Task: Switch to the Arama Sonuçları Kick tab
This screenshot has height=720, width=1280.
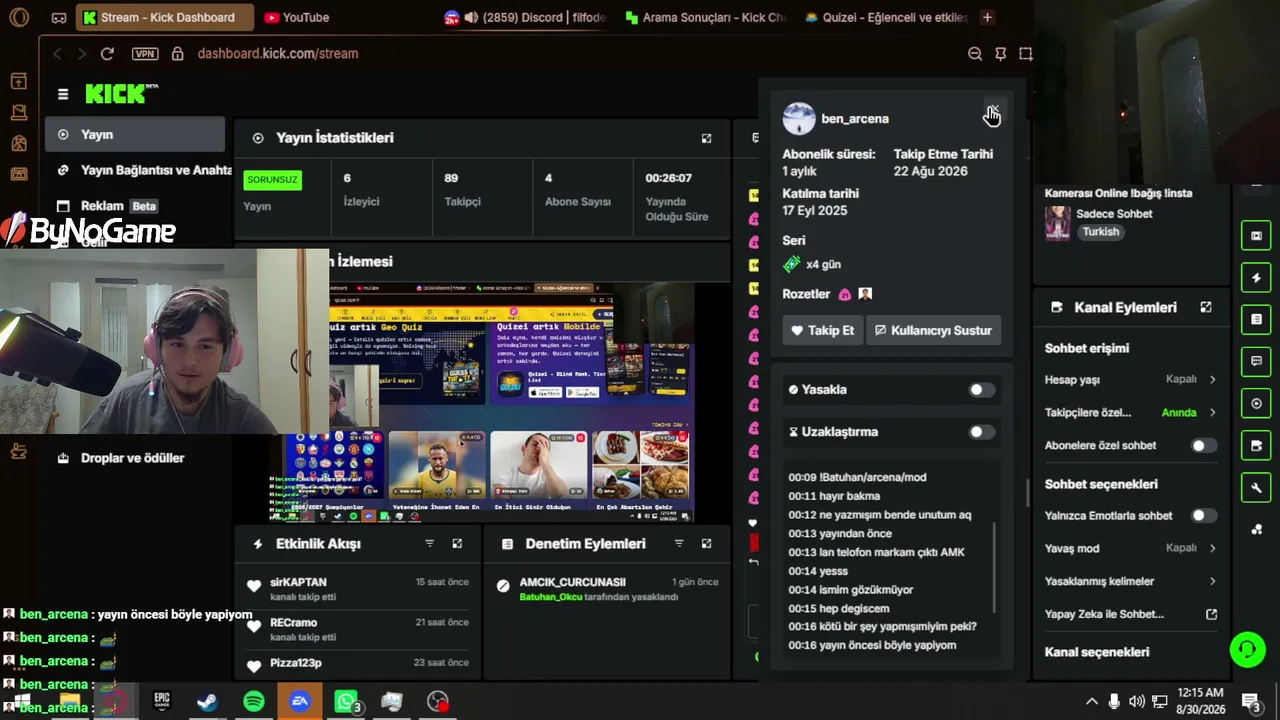Action: pos(705,17)
